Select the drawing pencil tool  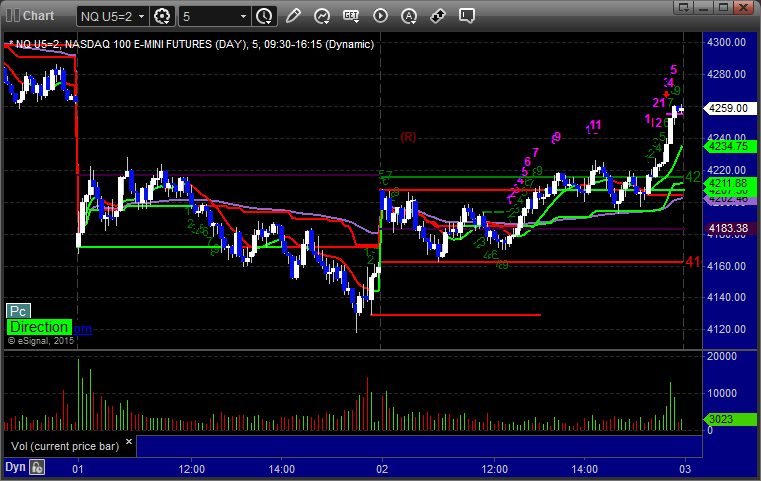[293, 16]
